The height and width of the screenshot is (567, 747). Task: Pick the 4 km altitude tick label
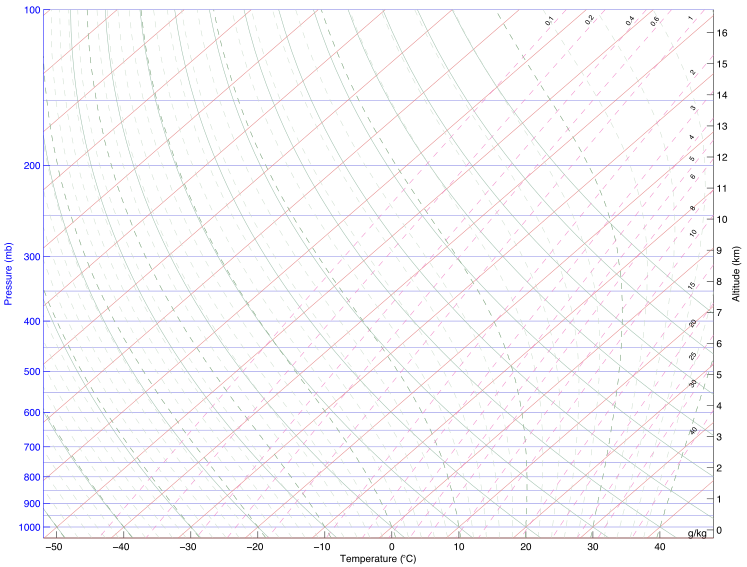(x=719, y=406)
